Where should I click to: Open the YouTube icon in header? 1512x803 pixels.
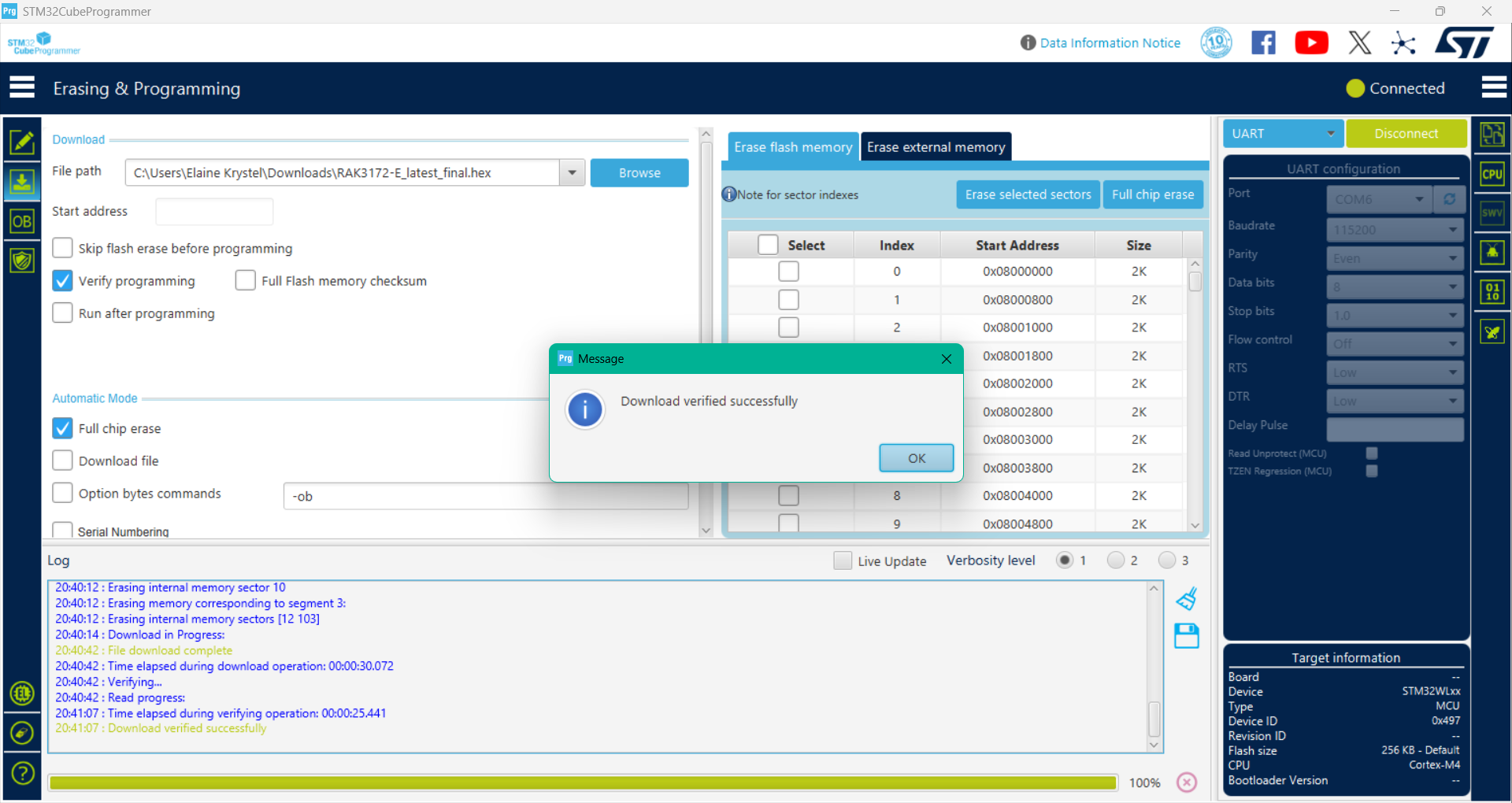click(1311, 43)
